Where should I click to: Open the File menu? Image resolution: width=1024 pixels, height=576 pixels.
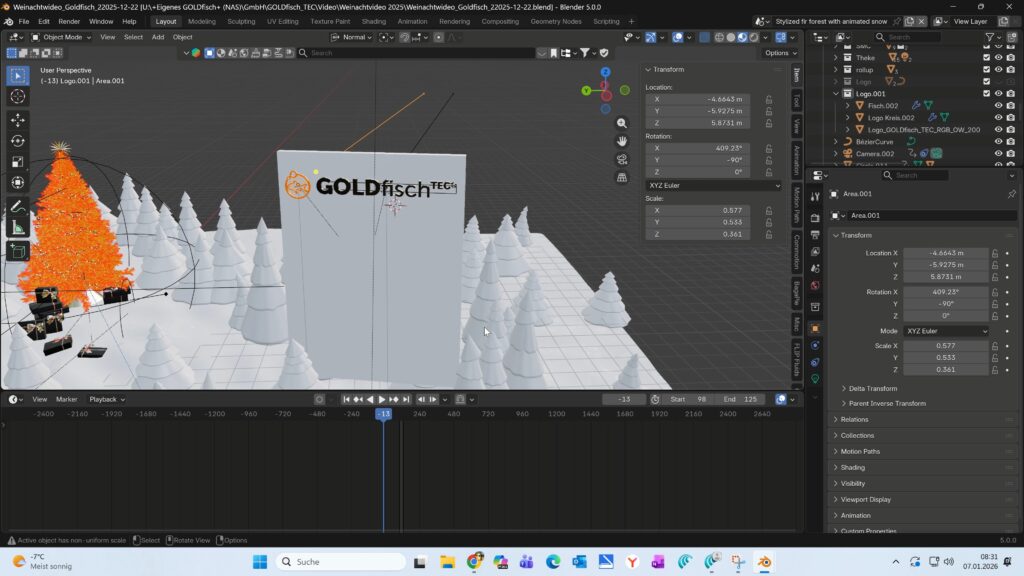click(24, 21)
